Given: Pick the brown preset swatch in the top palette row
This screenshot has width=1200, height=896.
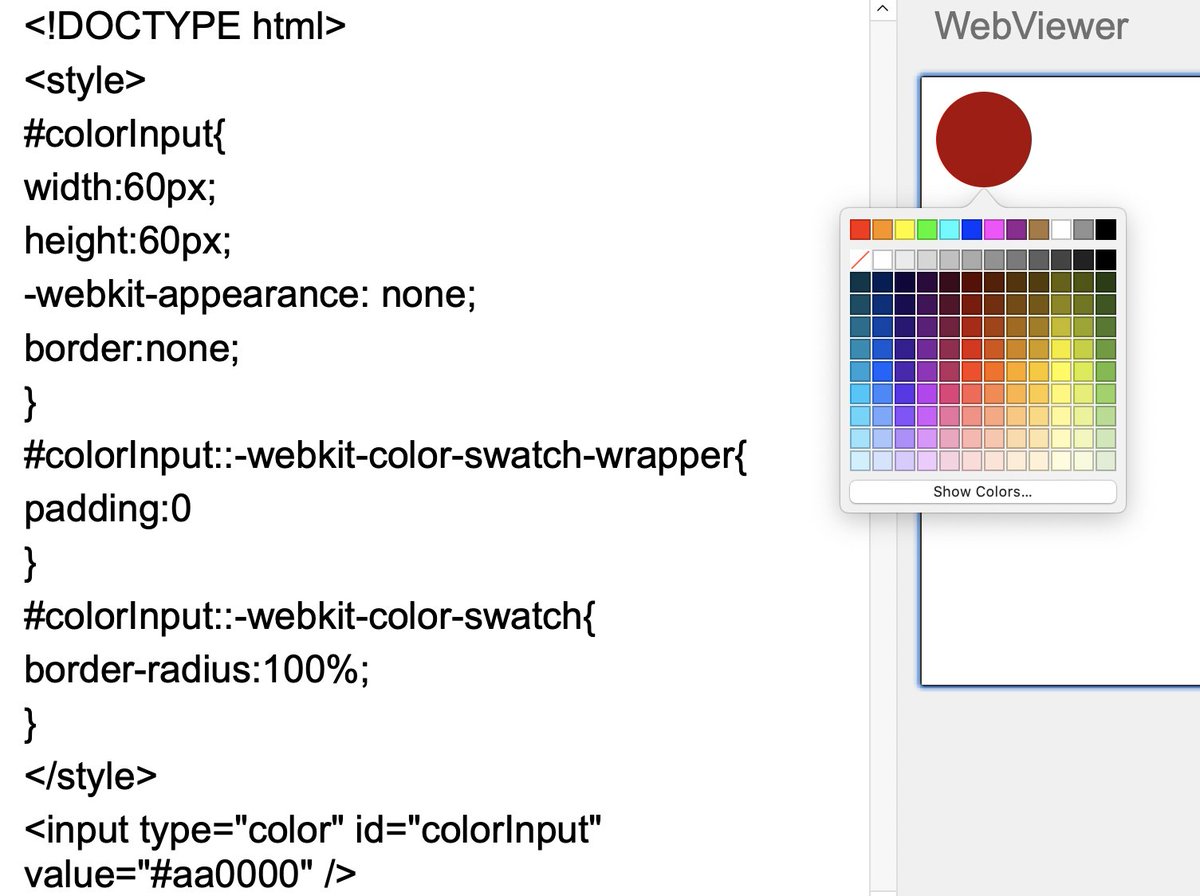Looking at the screenshot, I should point(1038,229).
